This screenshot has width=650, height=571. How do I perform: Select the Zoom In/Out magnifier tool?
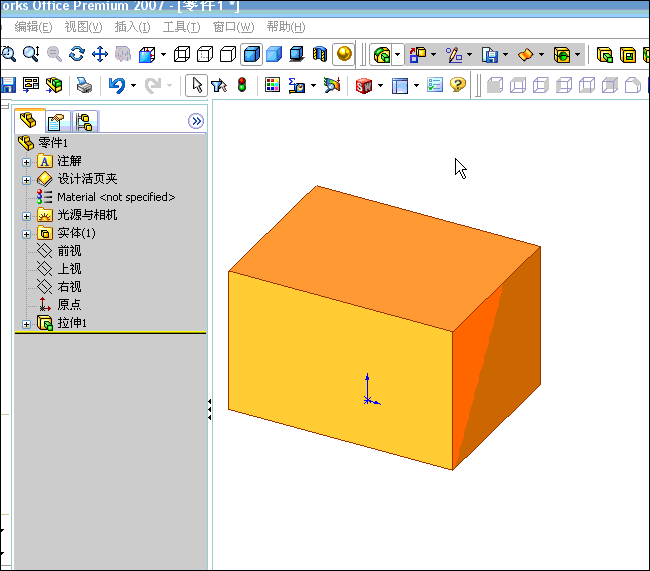31,54
